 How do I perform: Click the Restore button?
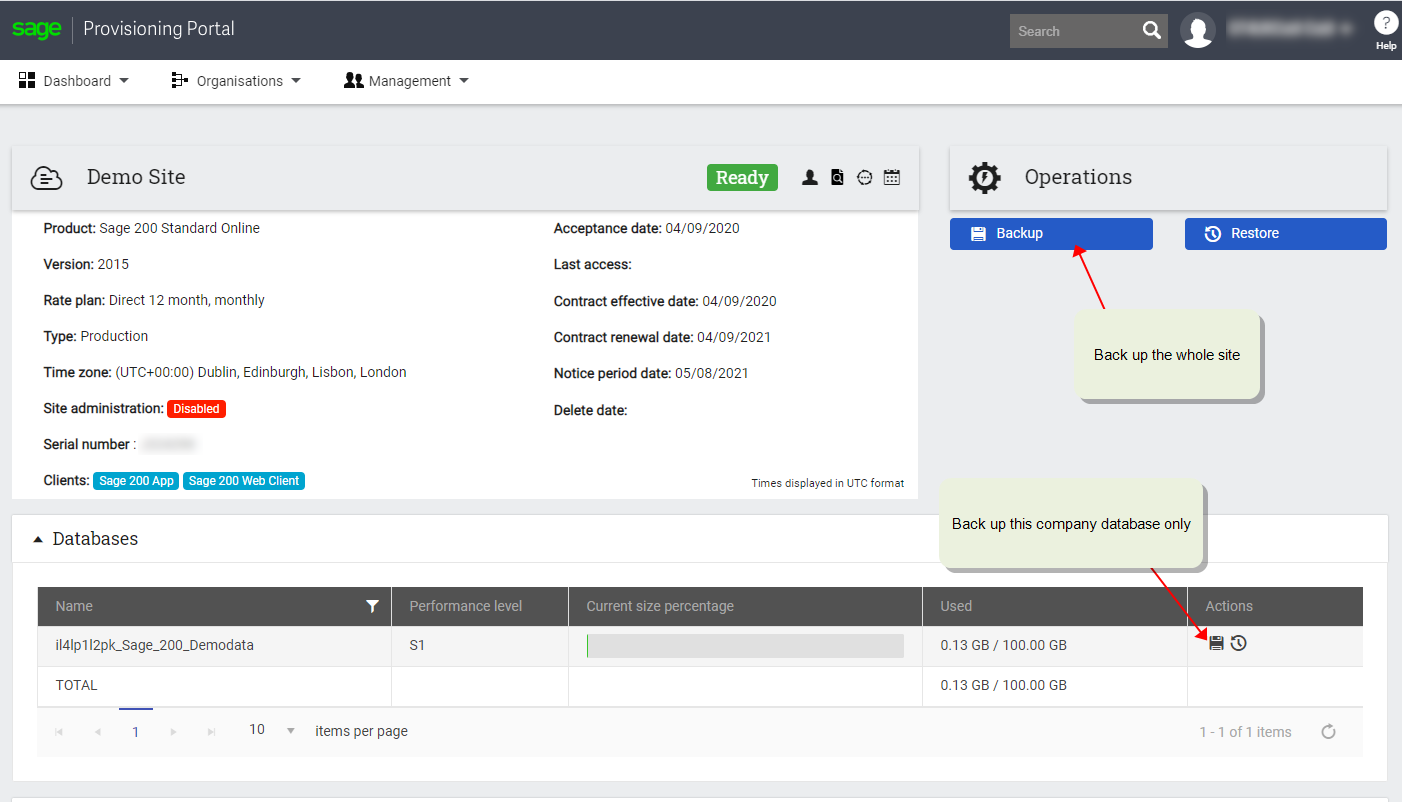[x=1286, y=234]
